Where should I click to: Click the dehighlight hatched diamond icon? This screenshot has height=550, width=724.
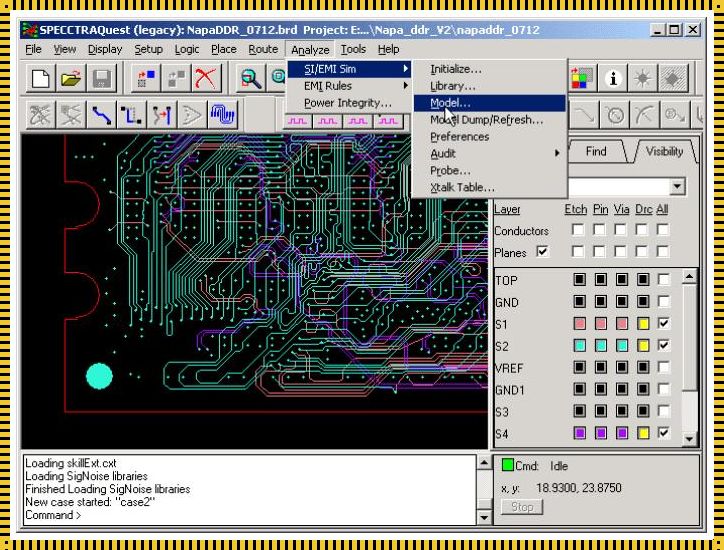click(x=673, y=78)
